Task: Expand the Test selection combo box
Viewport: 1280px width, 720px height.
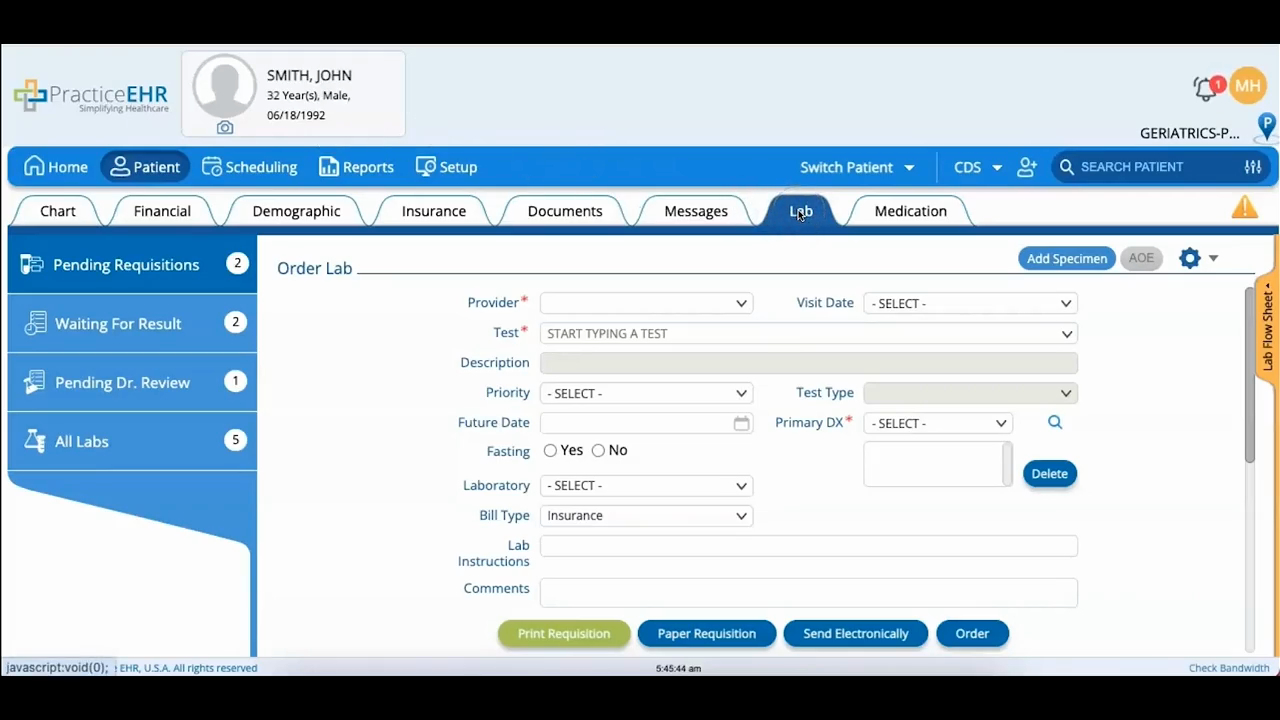Action: [809, 334]
